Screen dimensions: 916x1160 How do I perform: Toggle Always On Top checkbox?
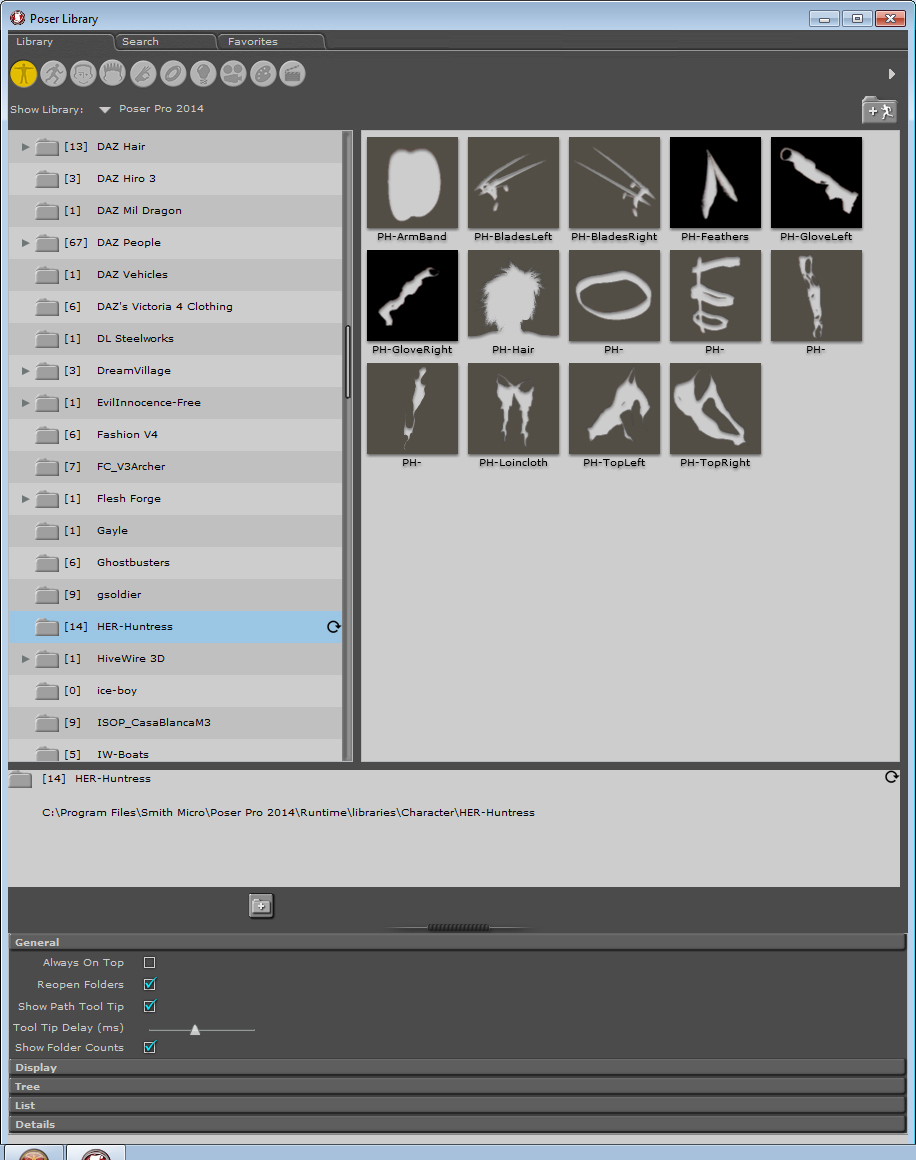[x=149, y=962]
